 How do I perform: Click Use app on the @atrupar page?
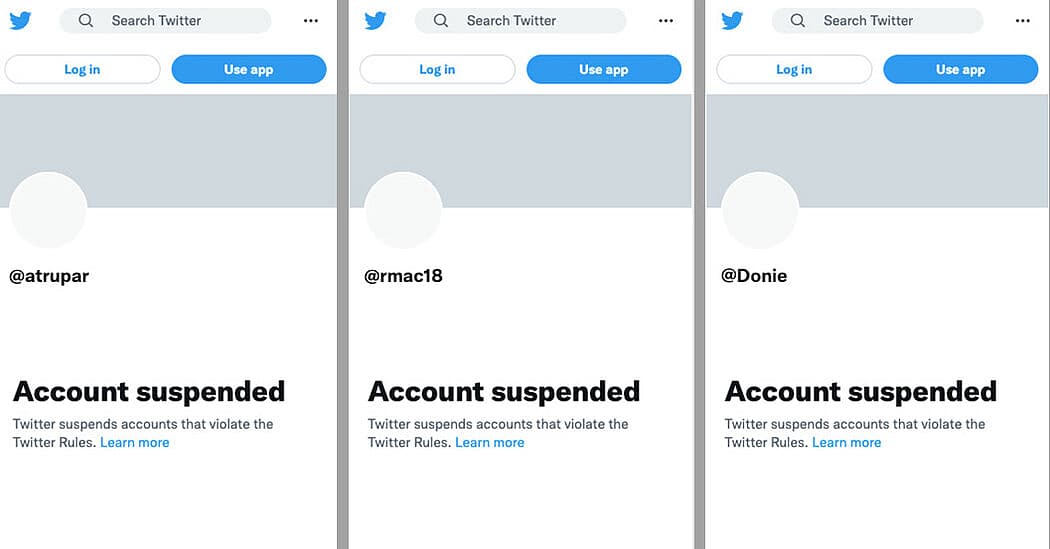point(249,69)
